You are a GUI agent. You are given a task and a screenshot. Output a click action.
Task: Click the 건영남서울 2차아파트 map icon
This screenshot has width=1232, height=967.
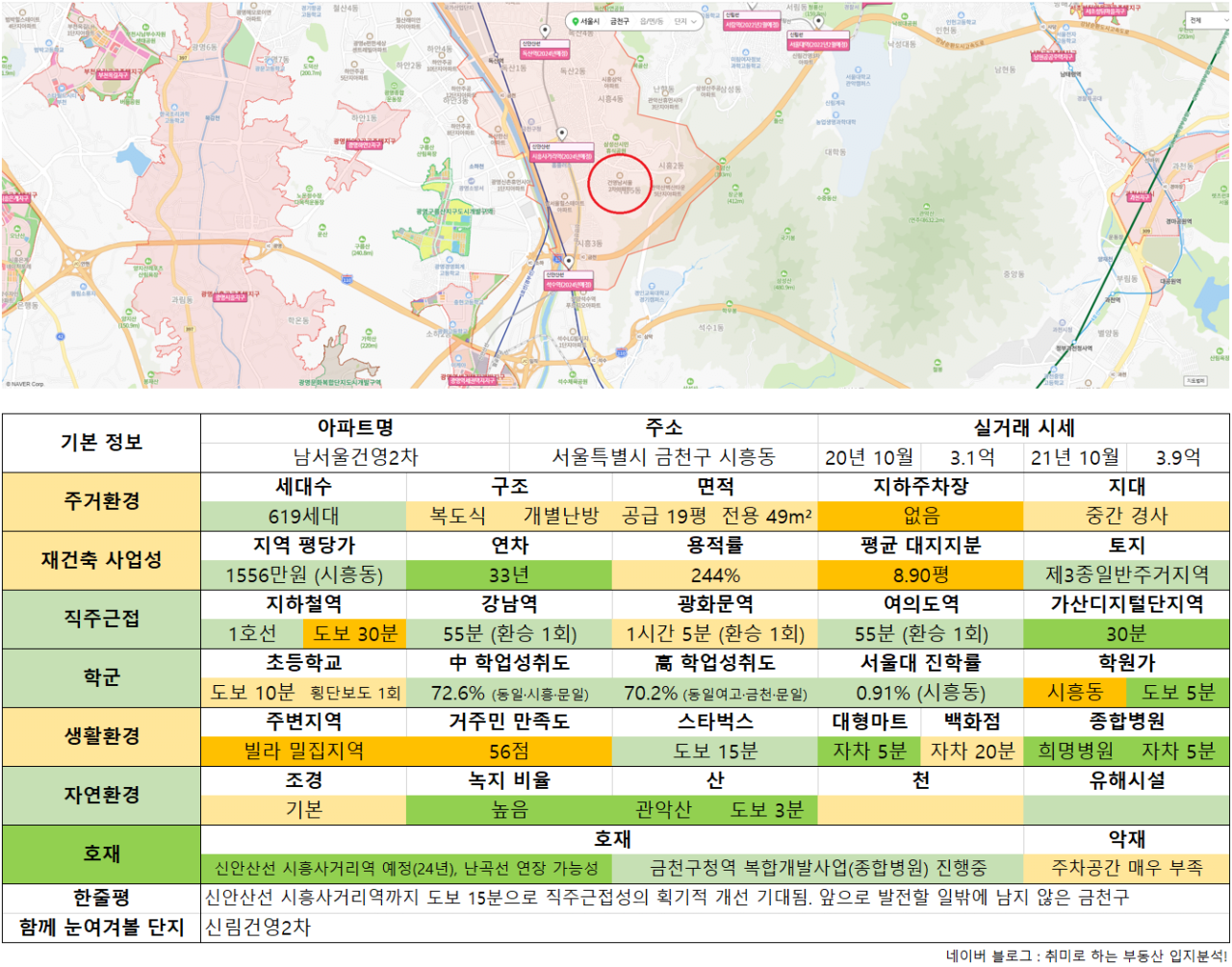point(620,175)
